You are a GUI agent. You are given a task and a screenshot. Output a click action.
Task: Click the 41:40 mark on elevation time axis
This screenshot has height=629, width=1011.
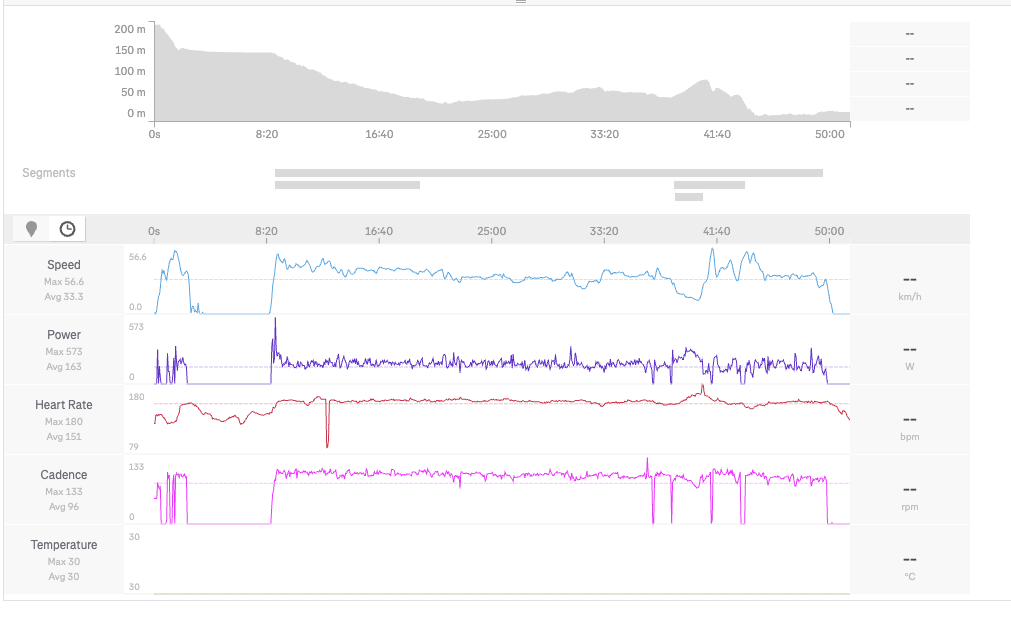pyautogui.click(x=717, y=134)
